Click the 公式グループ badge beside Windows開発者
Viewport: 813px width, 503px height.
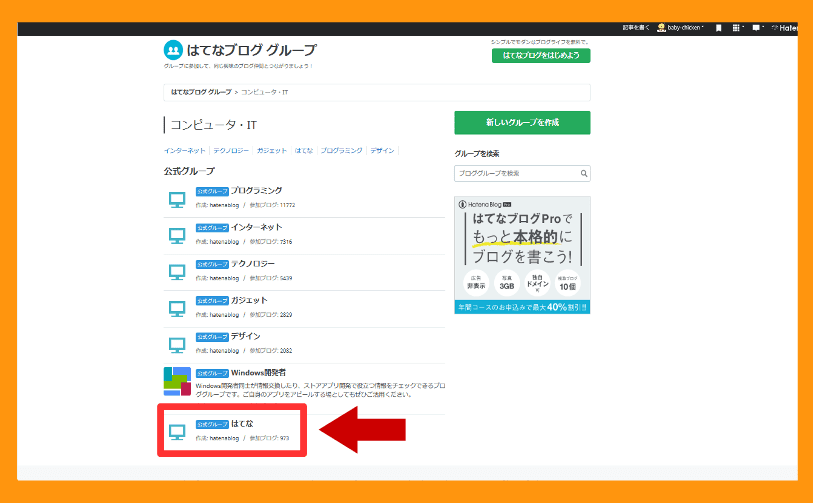click(x=212, y=373)
